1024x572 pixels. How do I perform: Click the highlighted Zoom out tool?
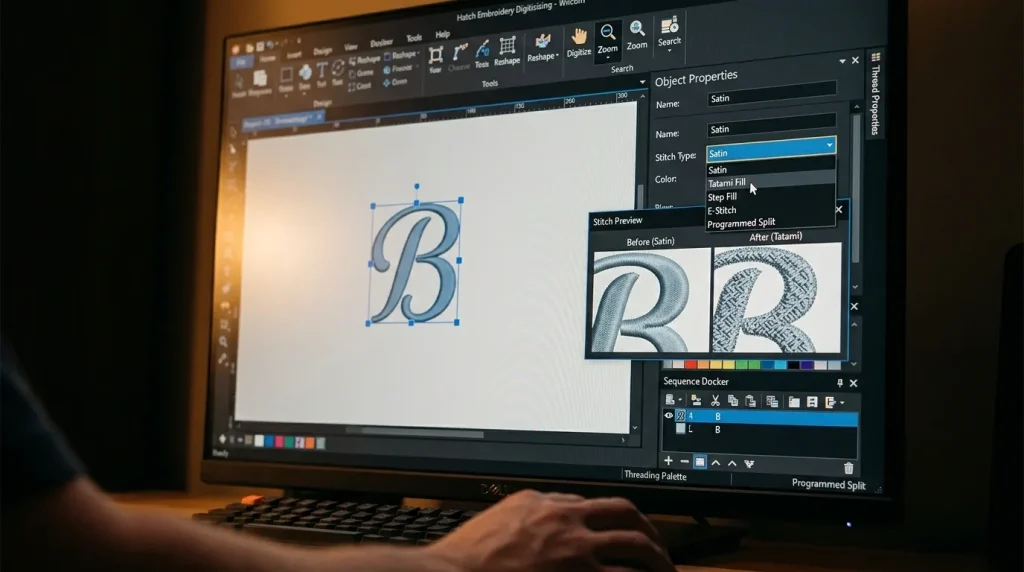pos(607,40)
